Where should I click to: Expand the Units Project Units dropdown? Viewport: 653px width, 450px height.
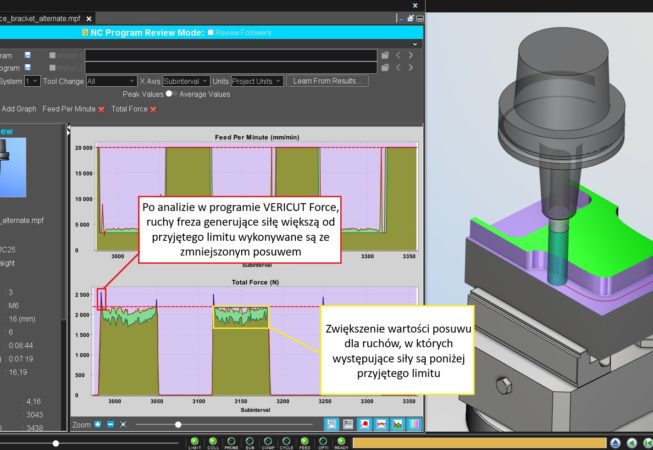coord(257,80)
